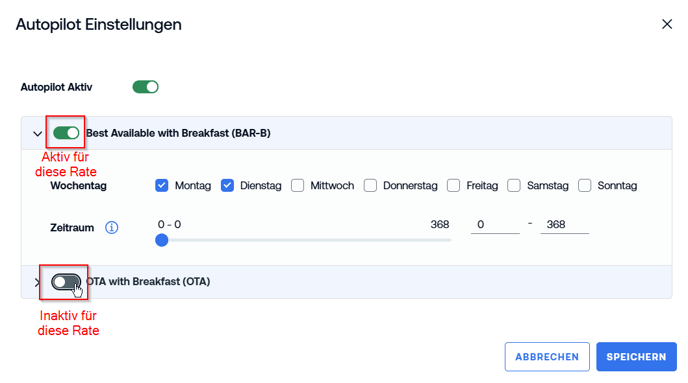This screenshot has height=383, width=688.
Task: Click the Zeitraum slider handle
Action: (162, 240)
